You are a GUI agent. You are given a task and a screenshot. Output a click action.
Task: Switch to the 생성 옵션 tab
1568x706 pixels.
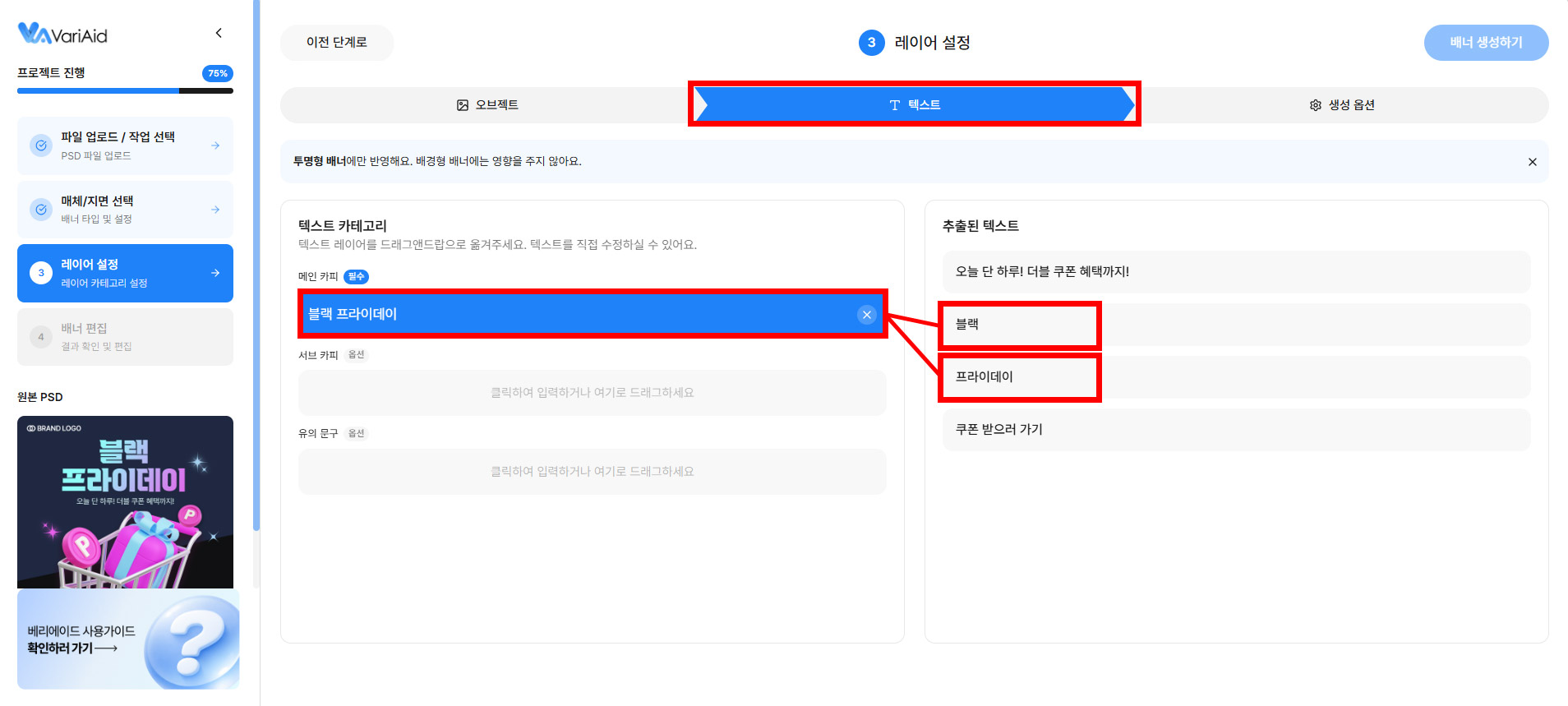(x=1344, y=105)
